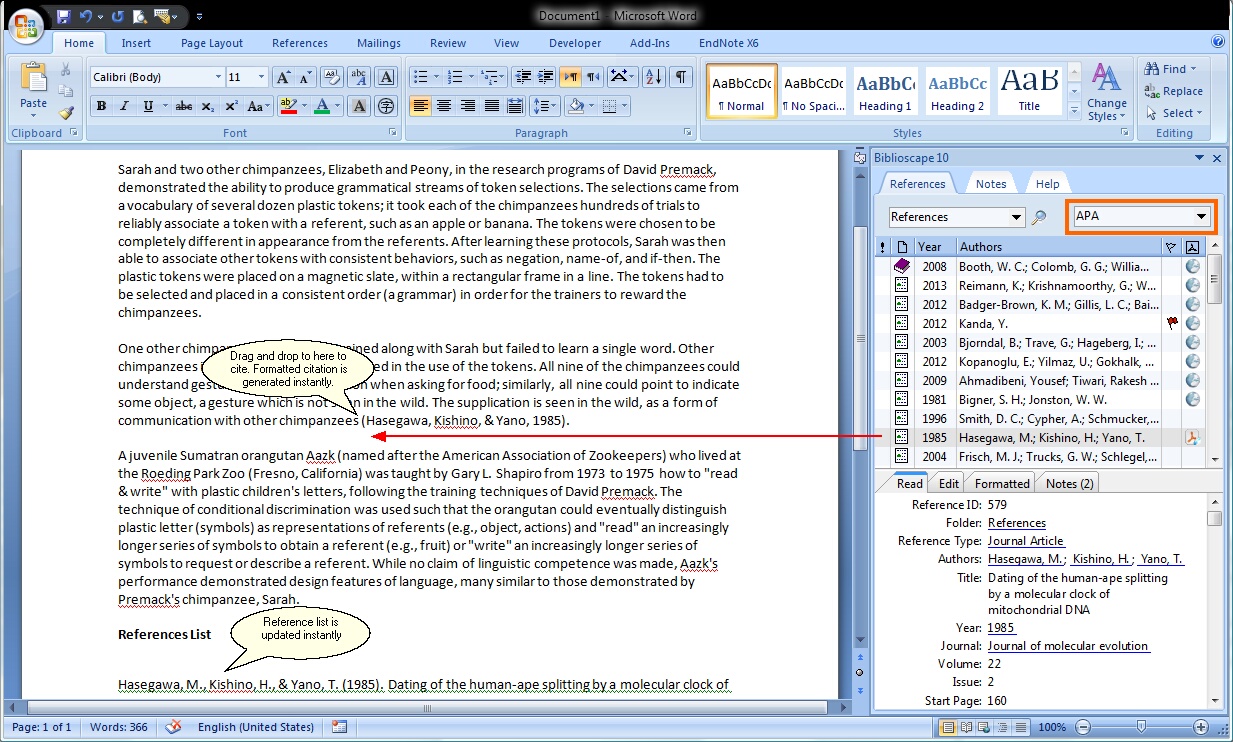Apply superscript formatting
Screen dimensions: 1233x742
(231, 106)
